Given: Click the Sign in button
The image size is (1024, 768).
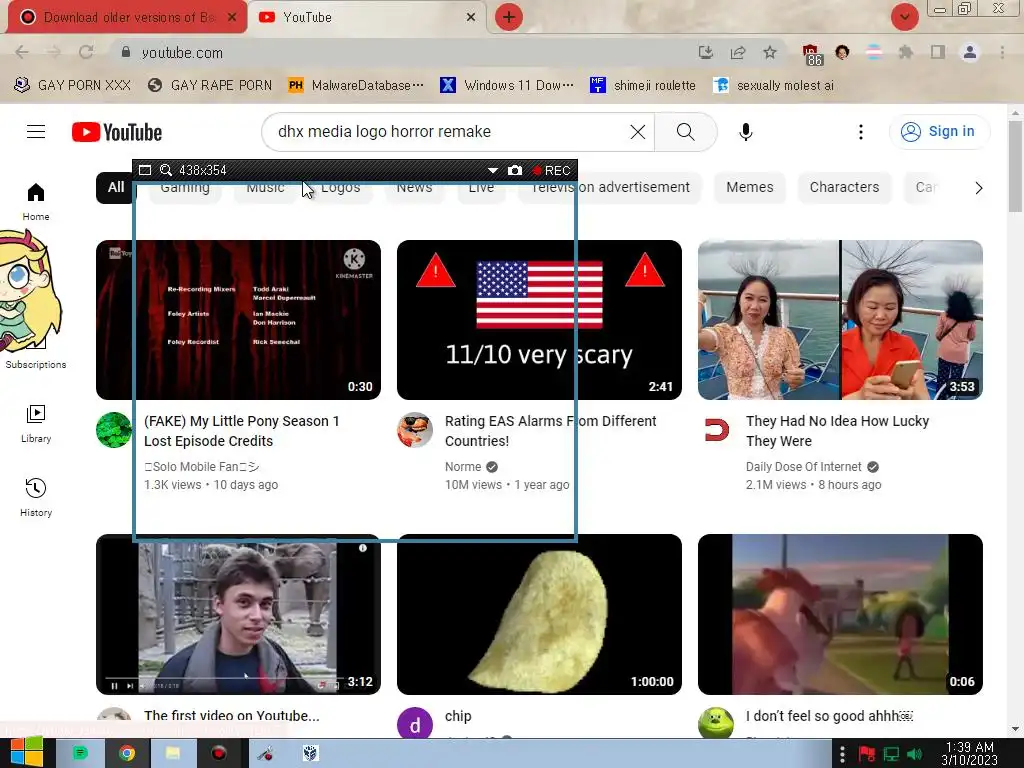Looking at the screenshot, I should [x=939, y=131].
